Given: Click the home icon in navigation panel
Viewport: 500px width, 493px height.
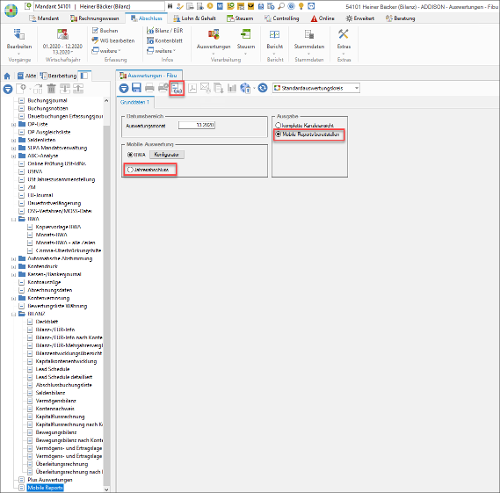Looking at the screenshot, I should click(x=7, y=76).
